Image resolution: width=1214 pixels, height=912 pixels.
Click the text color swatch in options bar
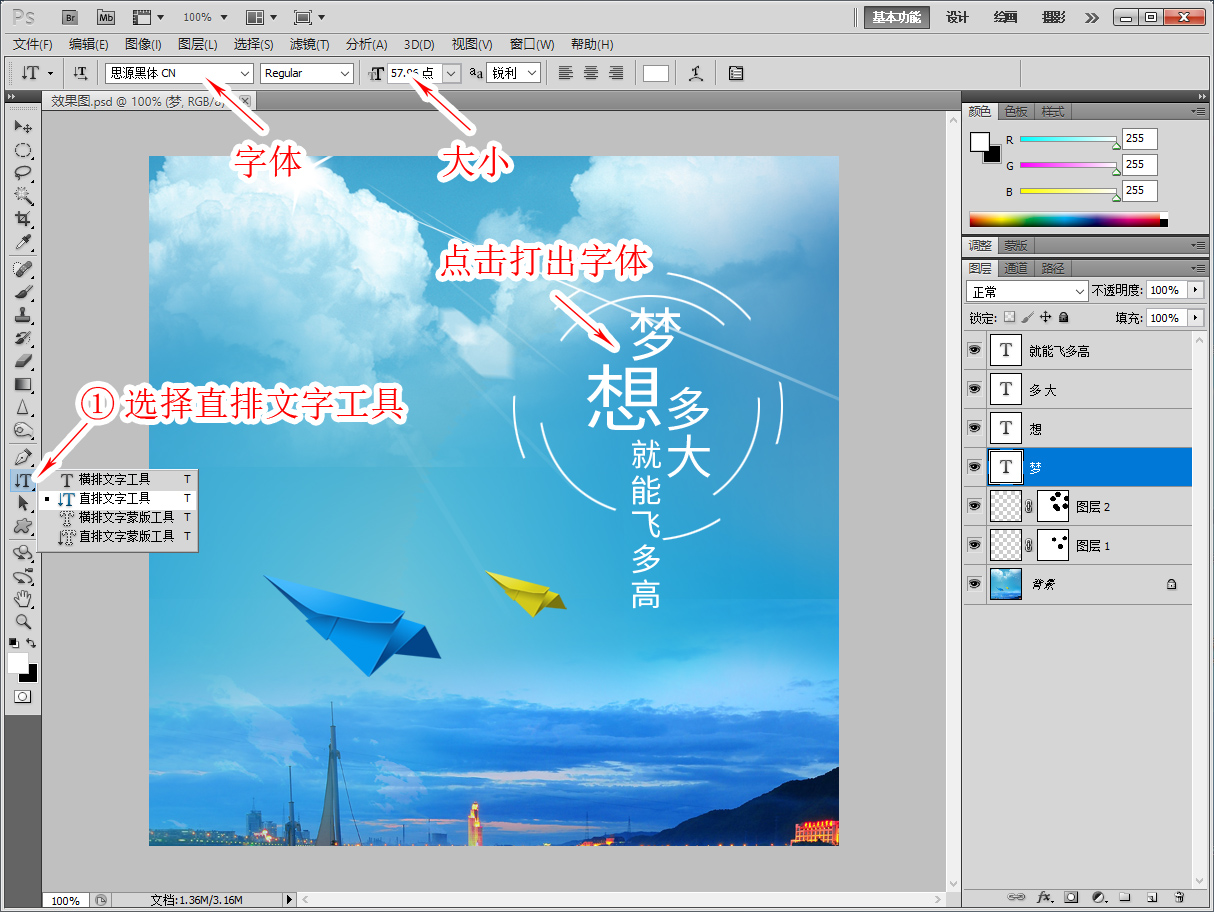tap(656, 73)
